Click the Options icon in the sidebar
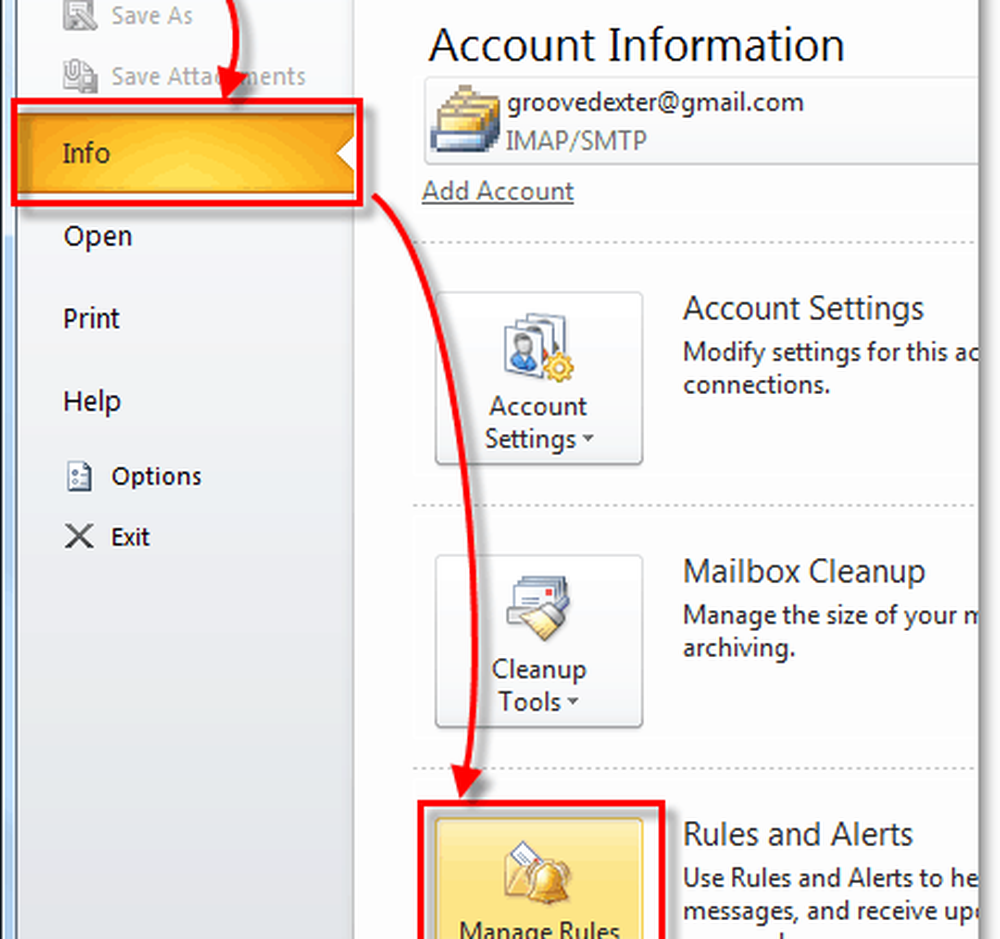This screenshot has height=939, width=1000. tap(79, 477)
